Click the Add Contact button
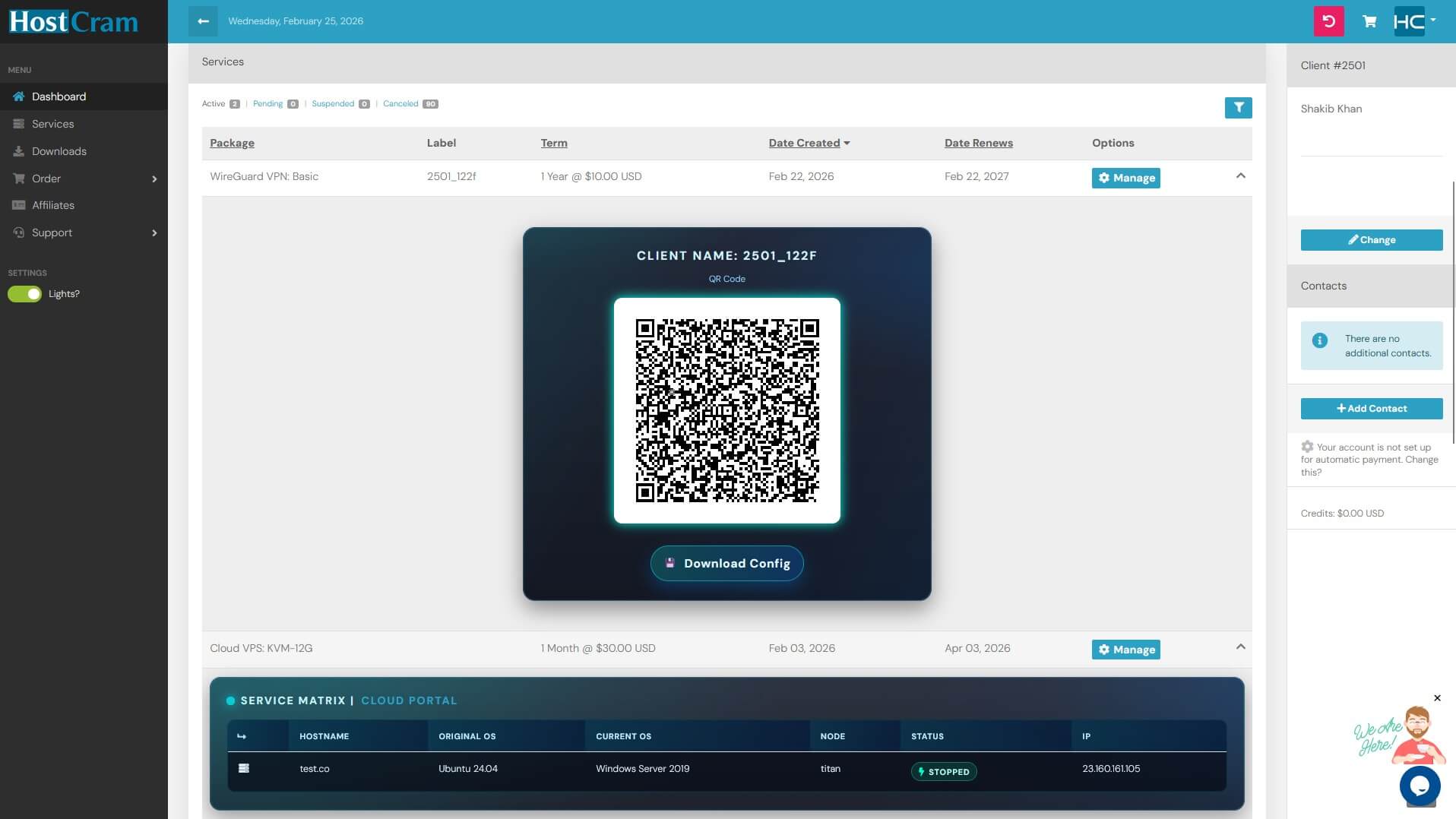The height and width of the screenshot is (819, 1456). pos(1371,409)
